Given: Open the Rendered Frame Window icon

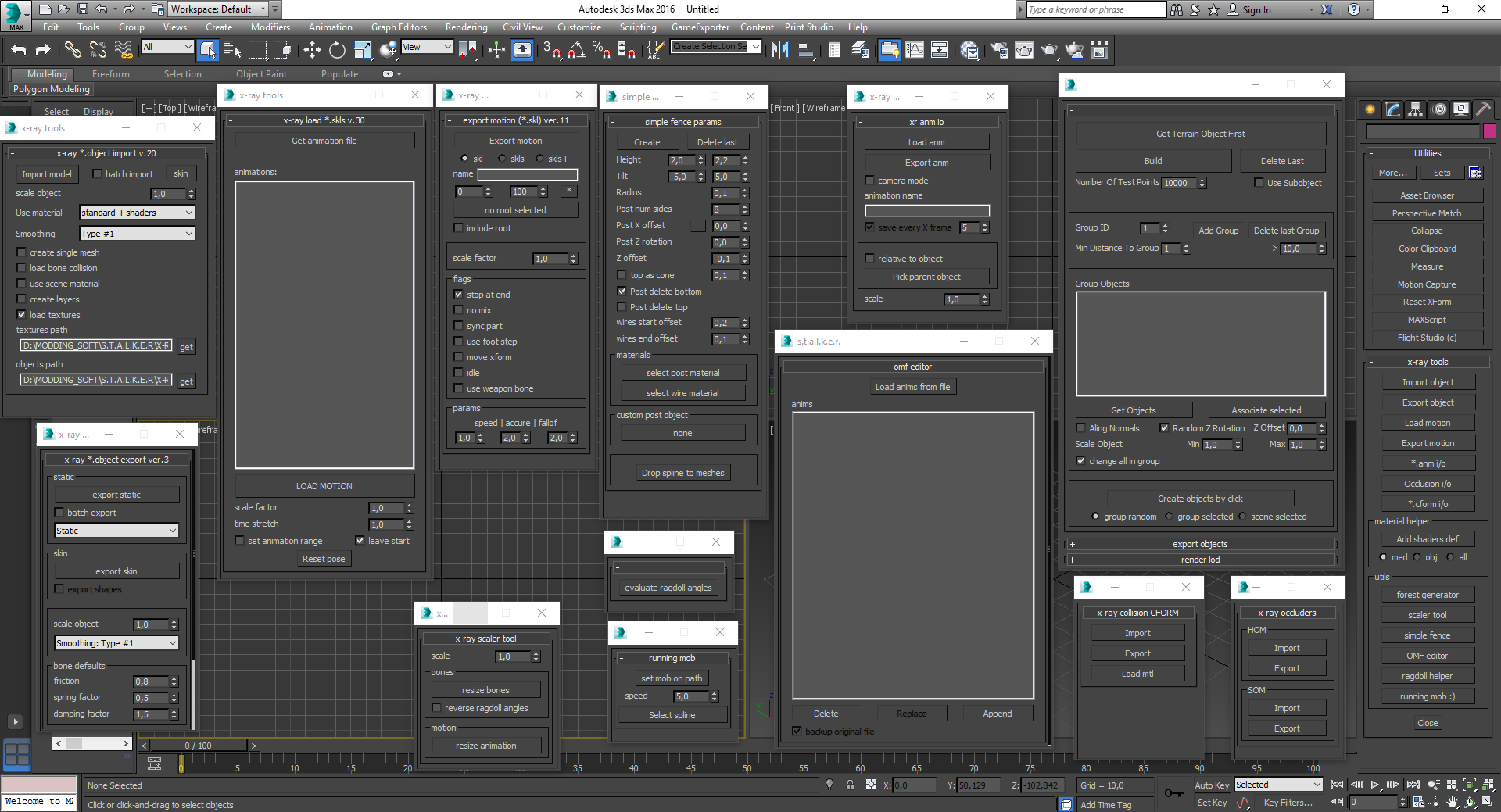Looking at the screenshot, I should point(1024,50).
